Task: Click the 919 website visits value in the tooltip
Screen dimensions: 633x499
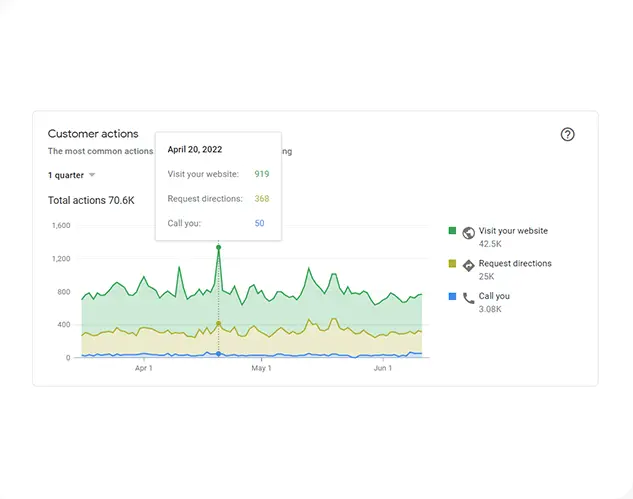Action: click(x=261, y=174)
